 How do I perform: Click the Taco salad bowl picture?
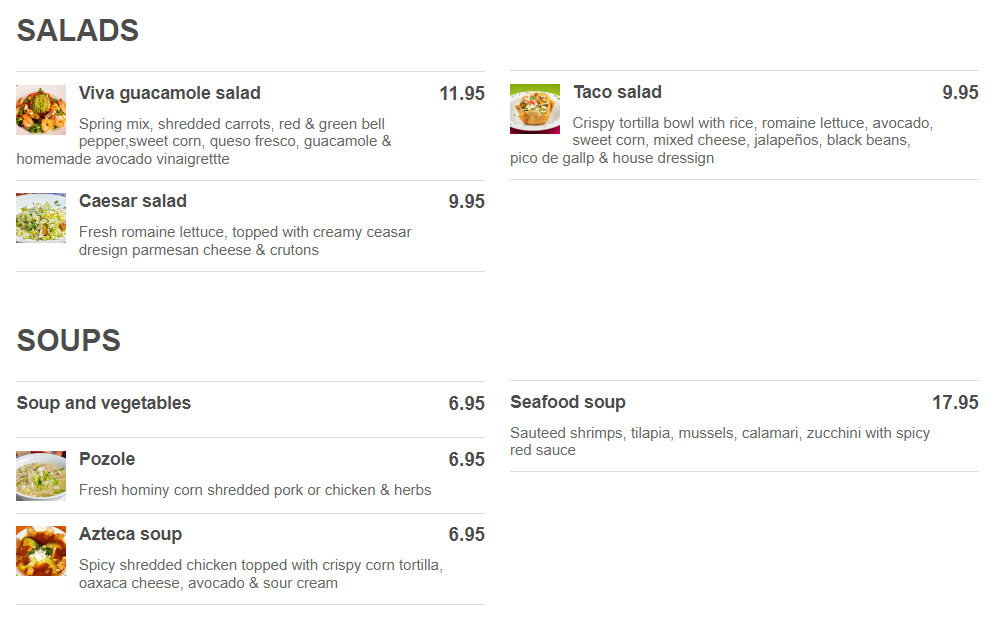coord(535,109)
